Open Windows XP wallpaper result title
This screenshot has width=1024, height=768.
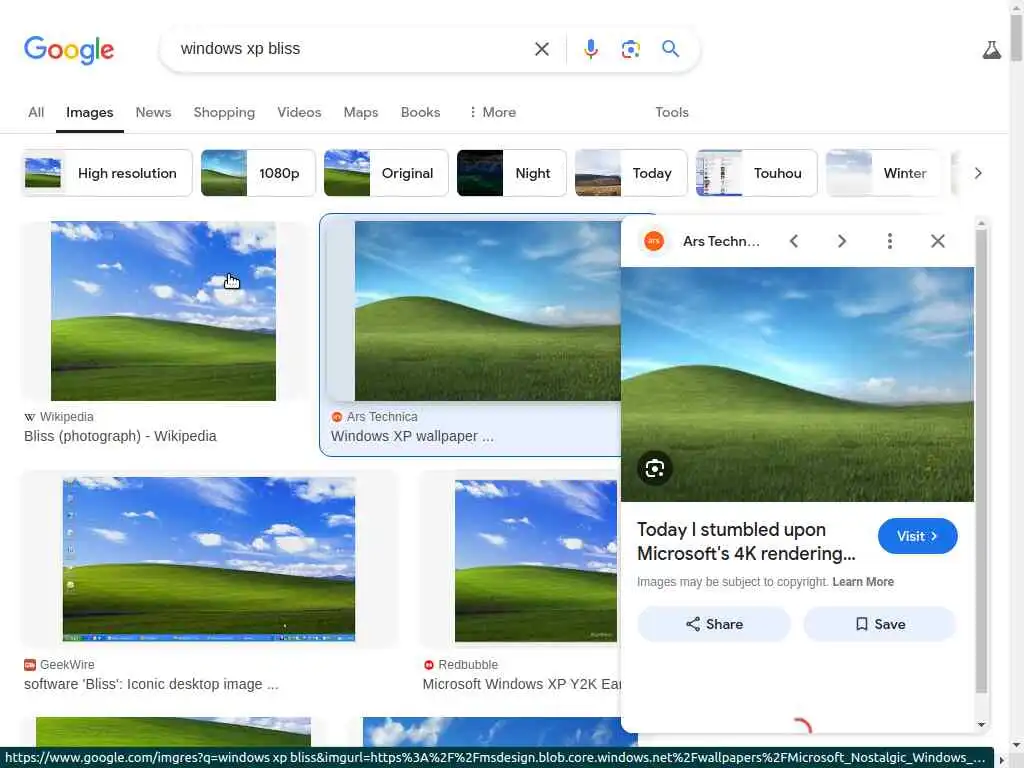point(412,436)
